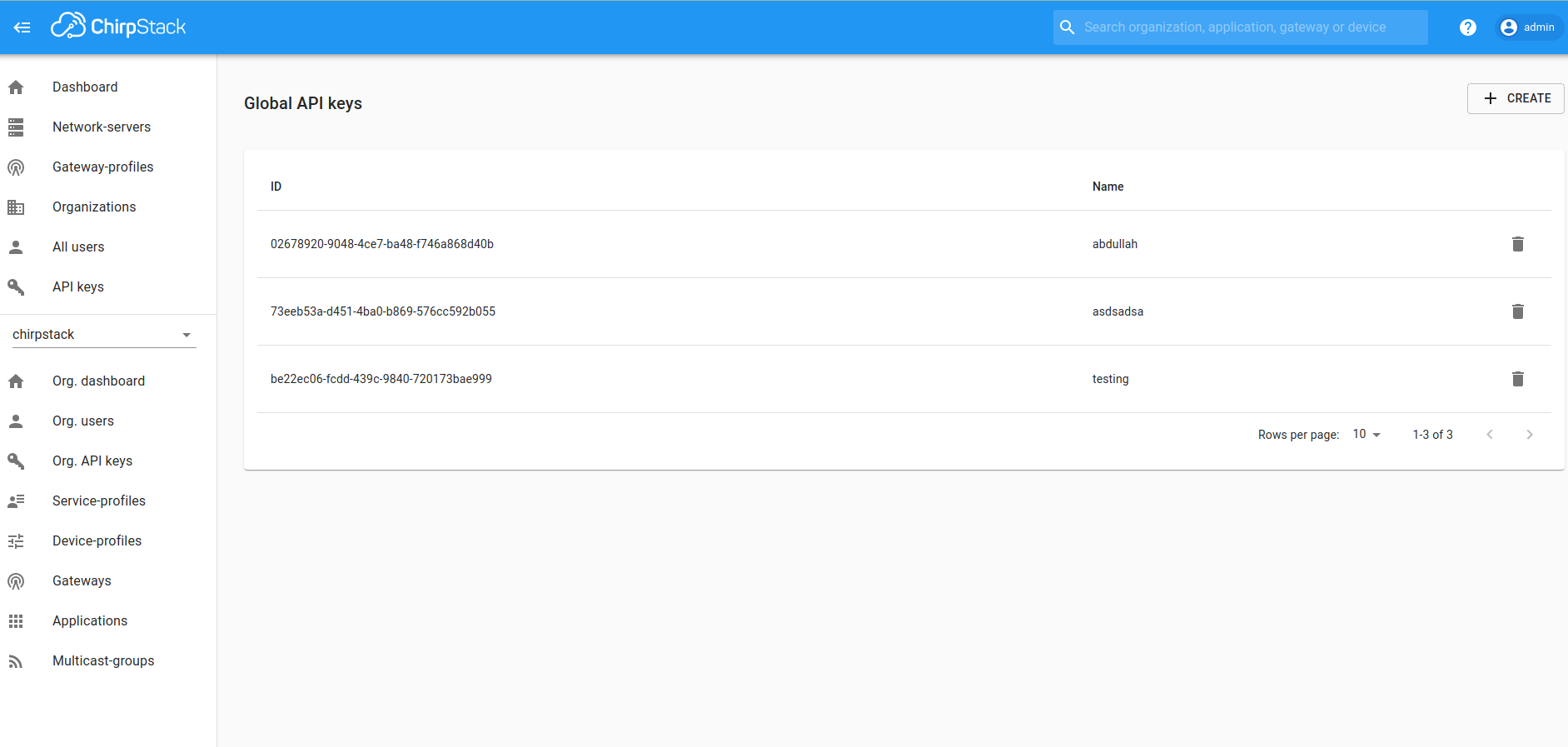This screenshot has width=1568, height=747.
Task: Delete the abdullah API key
Action: click(x=1517, y=244)
